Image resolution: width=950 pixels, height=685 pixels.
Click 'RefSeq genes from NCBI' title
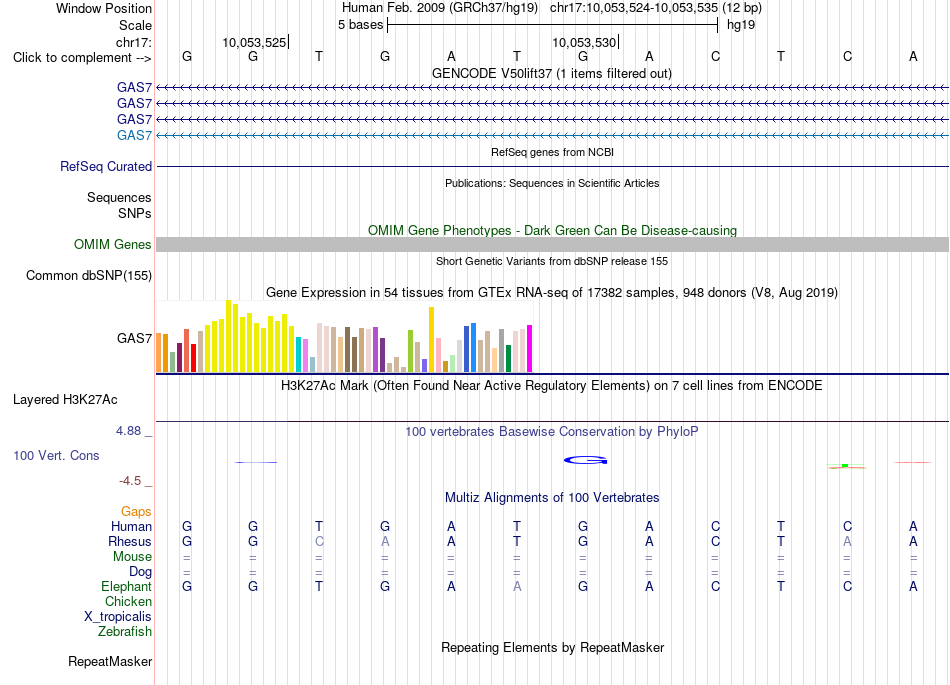[552, 152]
